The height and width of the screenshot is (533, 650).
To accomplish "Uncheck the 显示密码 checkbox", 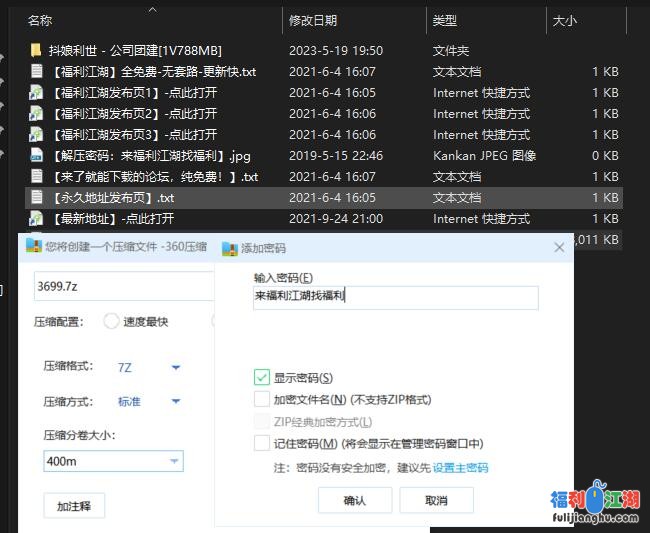I will pos(262,378).
